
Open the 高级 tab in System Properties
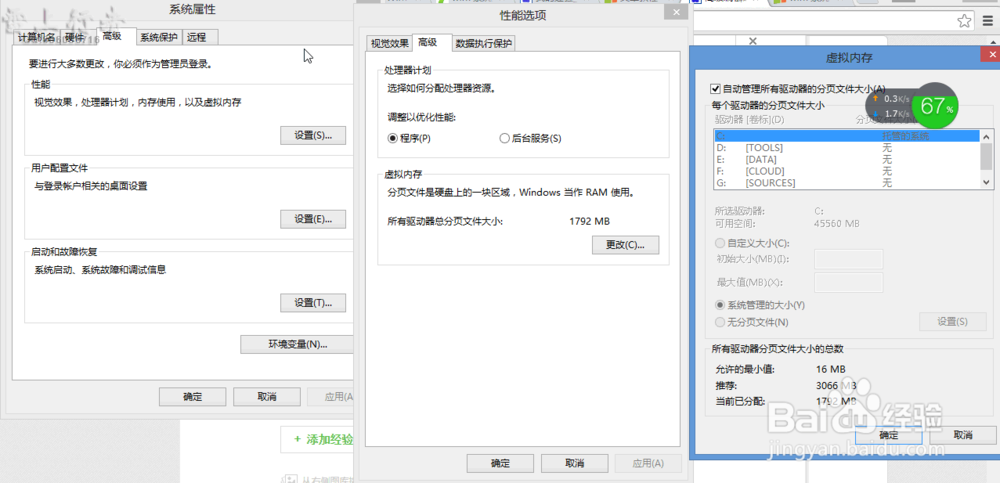tap(117, 36)
